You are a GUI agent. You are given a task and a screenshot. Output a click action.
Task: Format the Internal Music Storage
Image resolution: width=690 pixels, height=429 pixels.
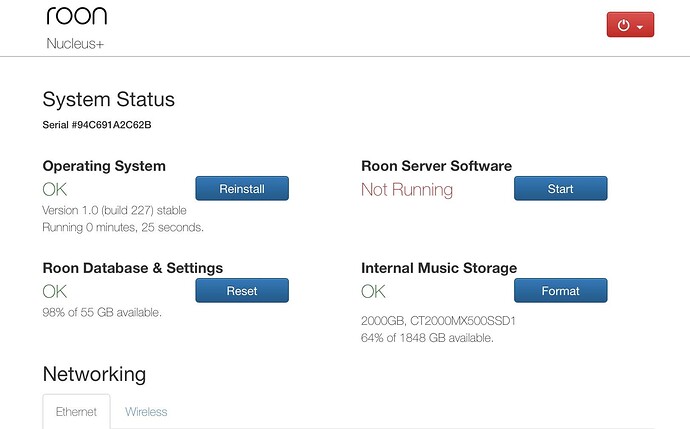pyautogui.click(x=561, y=290)
